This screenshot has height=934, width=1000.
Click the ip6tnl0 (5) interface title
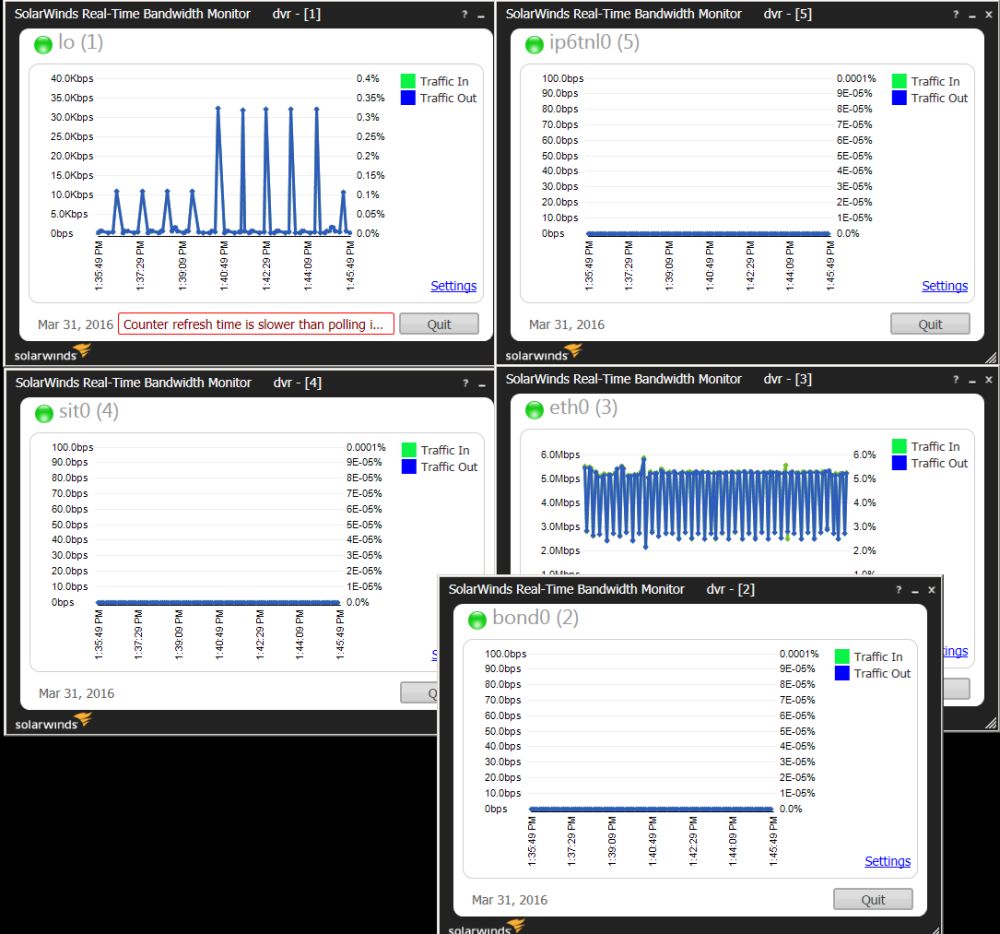[x=594, y=43]
